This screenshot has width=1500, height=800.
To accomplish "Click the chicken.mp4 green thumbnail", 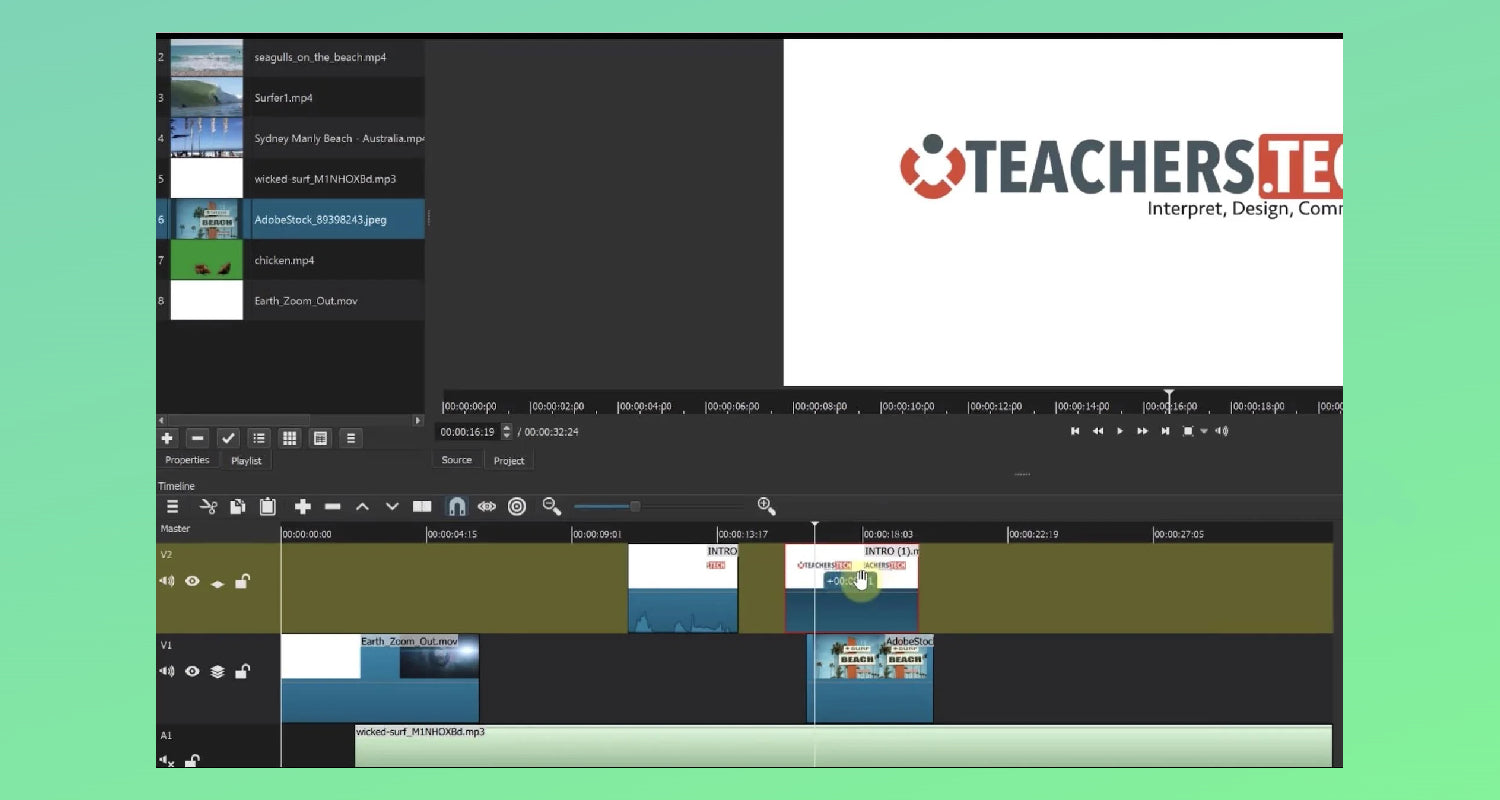I will pos(207,260).
